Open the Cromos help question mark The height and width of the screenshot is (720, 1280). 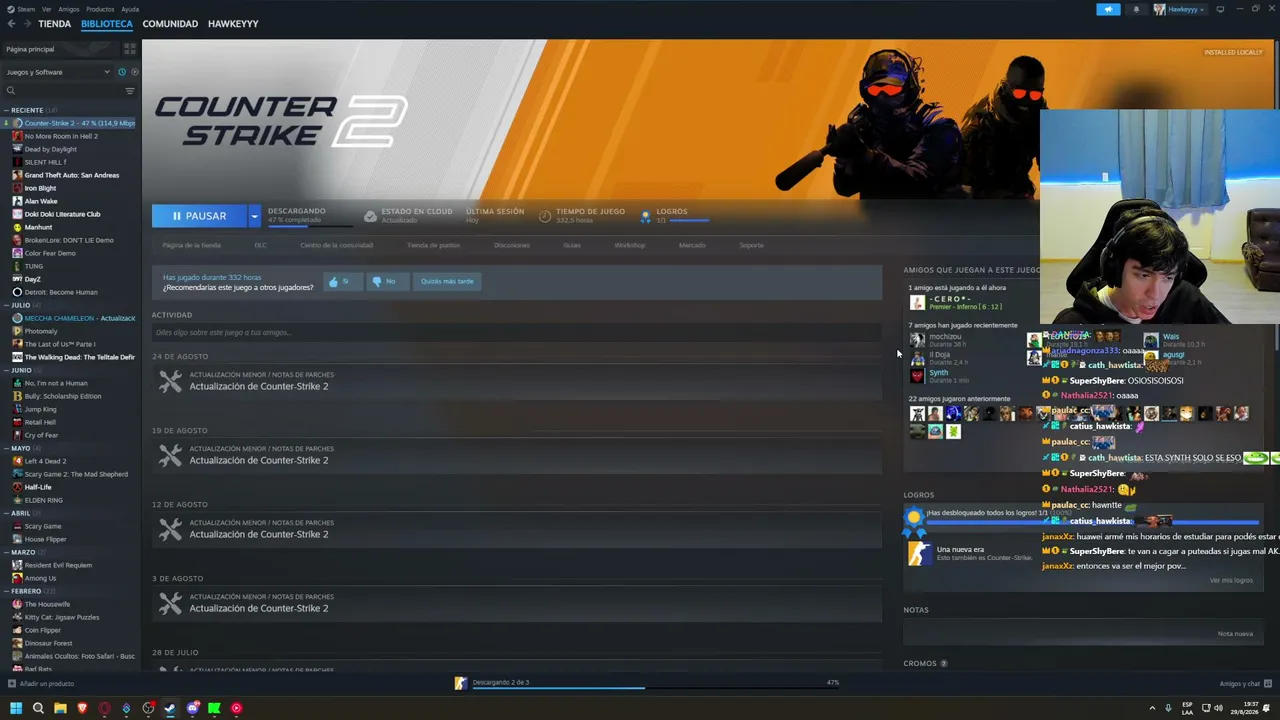point(944,663)
